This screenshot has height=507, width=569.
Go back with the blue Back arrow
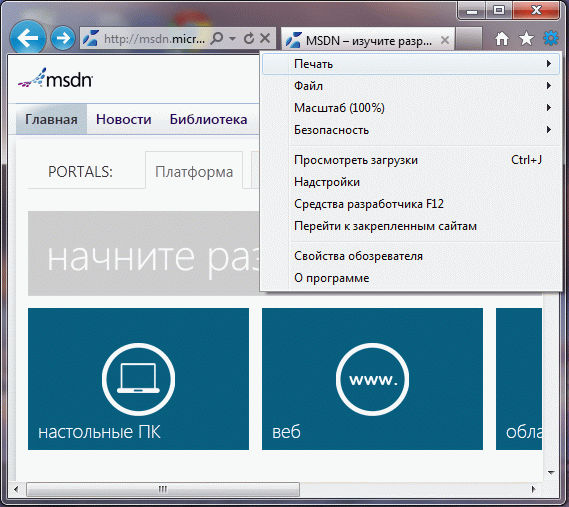28,38
